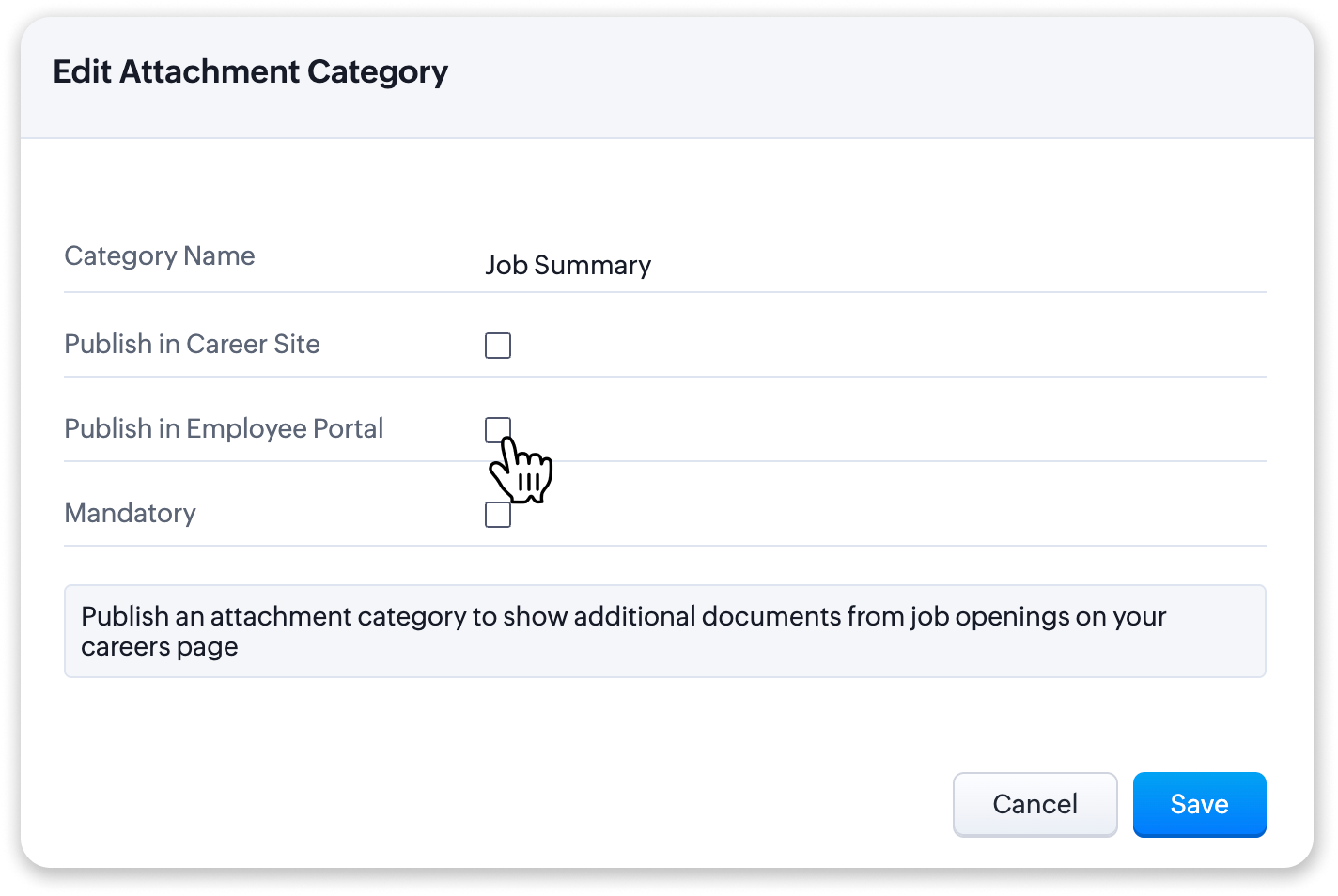Click the Publish in Employee Portal label
Viewport: 1338px width, 896px height.
click(224, 429)
